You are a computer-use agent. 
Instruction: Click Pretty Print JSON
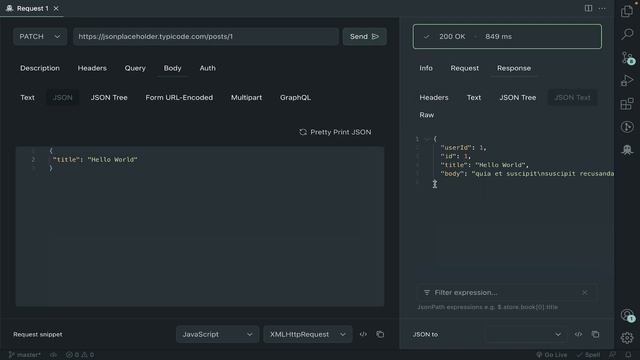click(336, 132)
